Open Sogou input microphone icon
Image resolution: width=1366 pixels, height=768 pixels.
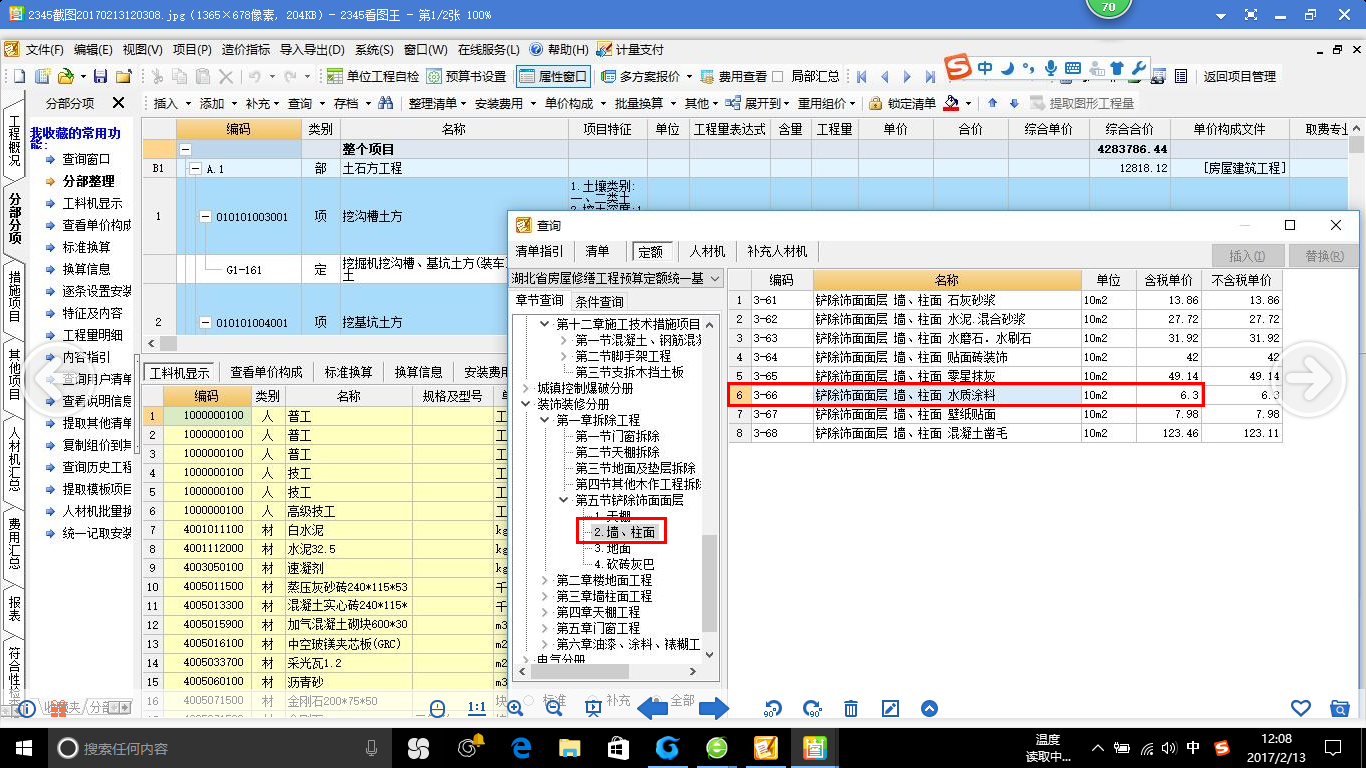coord(1051,68)
